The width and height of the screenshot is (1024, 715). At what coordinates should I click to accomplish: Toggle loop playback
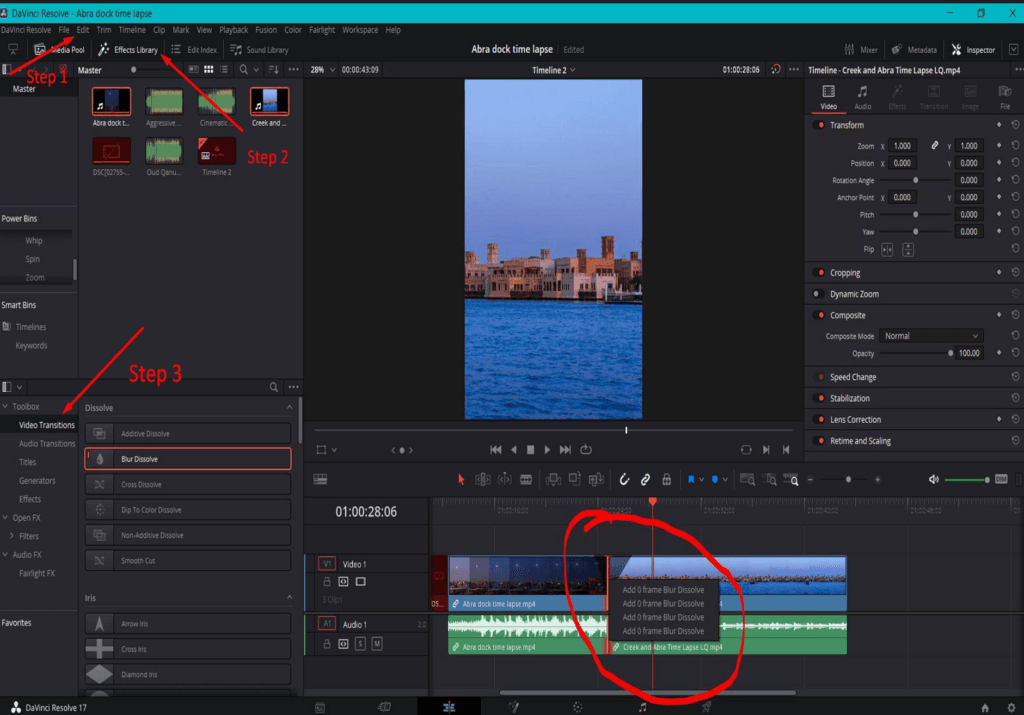point(586,450)
